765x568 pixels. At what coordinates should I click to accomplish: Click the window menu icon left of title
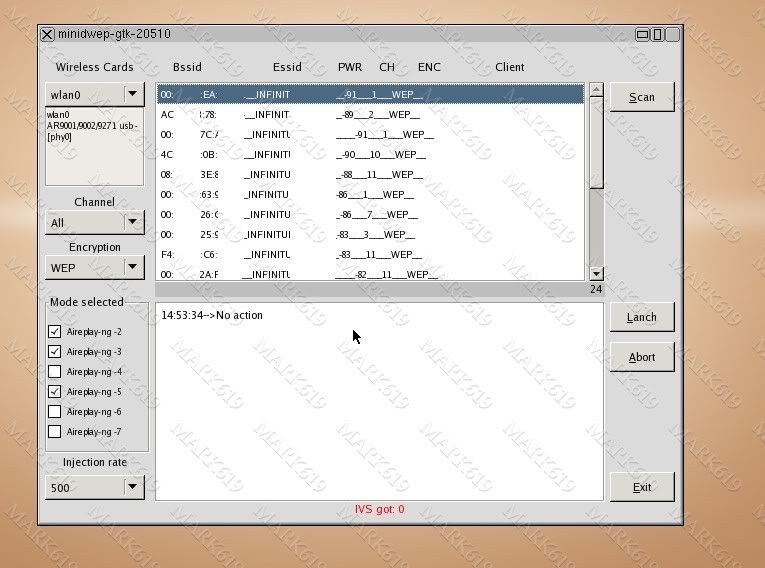[x=47, y=34]
